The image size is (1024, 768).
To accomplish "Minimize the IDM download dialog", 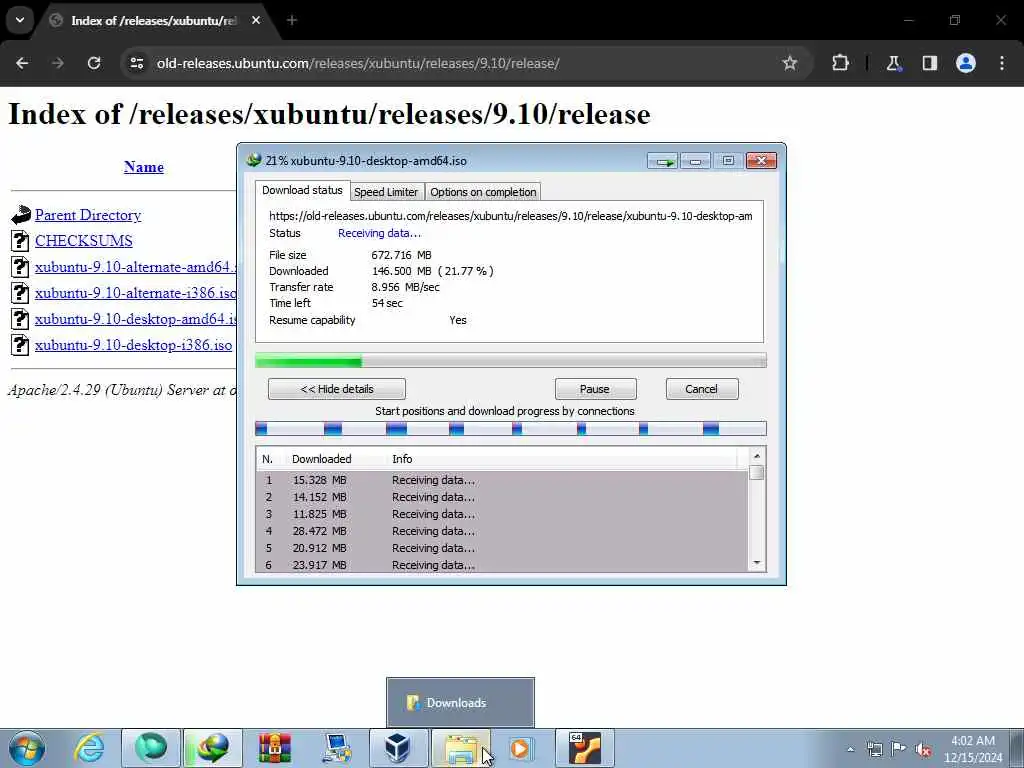I will (x=696, y=161).
